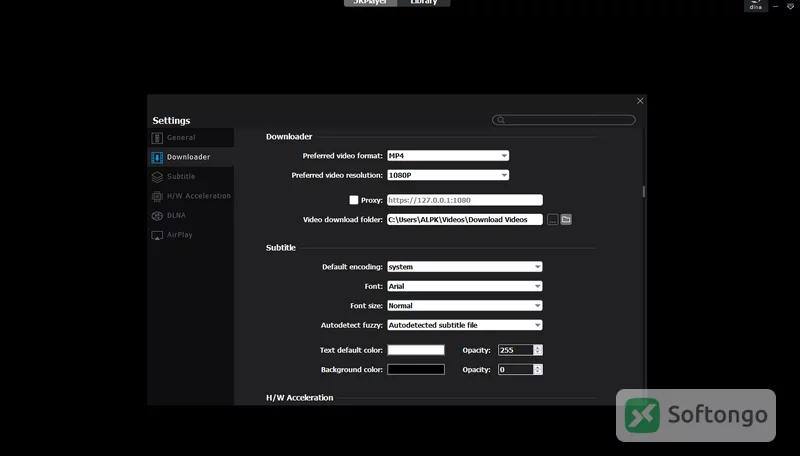This screenshot has height=456, width=800.
Task: Open the Autodetect fuzzy dropdown
Action: (465, 325)
